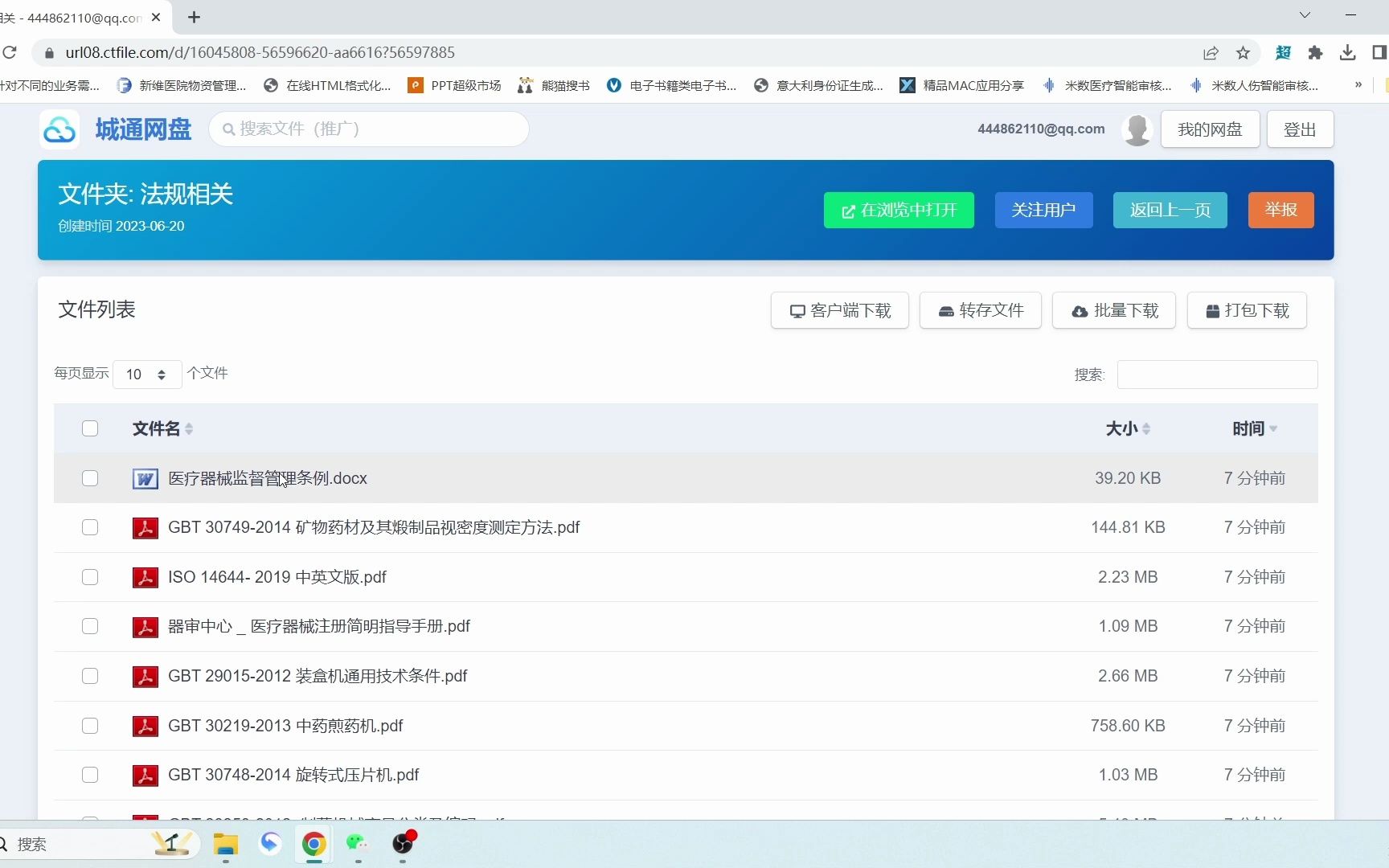This screenshot has height=868, width=1389.
Task: Open new browser tab with plus icon
Action: 194,17
